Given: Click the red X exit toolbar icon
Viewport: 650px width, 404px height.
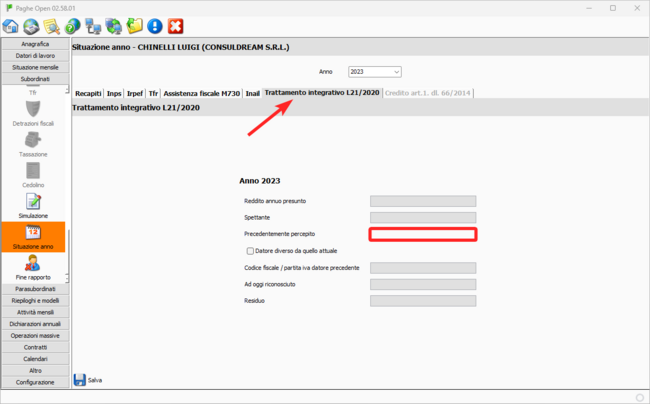Looking at the screenshot, I should pyautogui.click(x=176, y=26).
